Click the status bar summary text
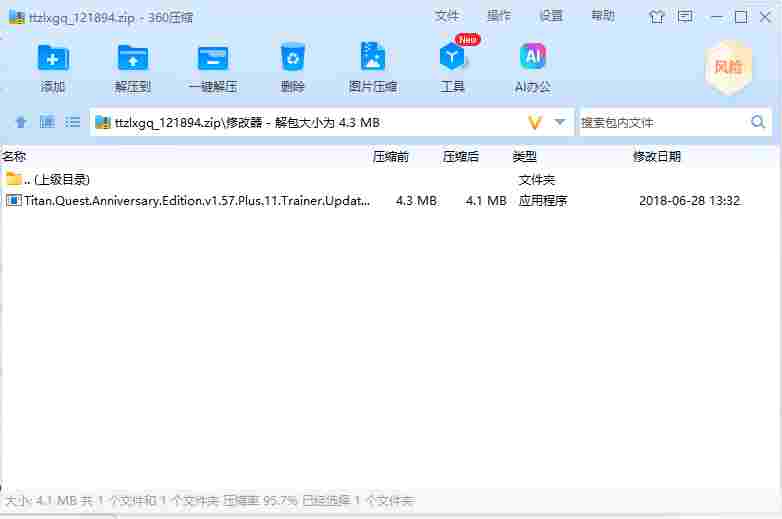 [209, 501]
